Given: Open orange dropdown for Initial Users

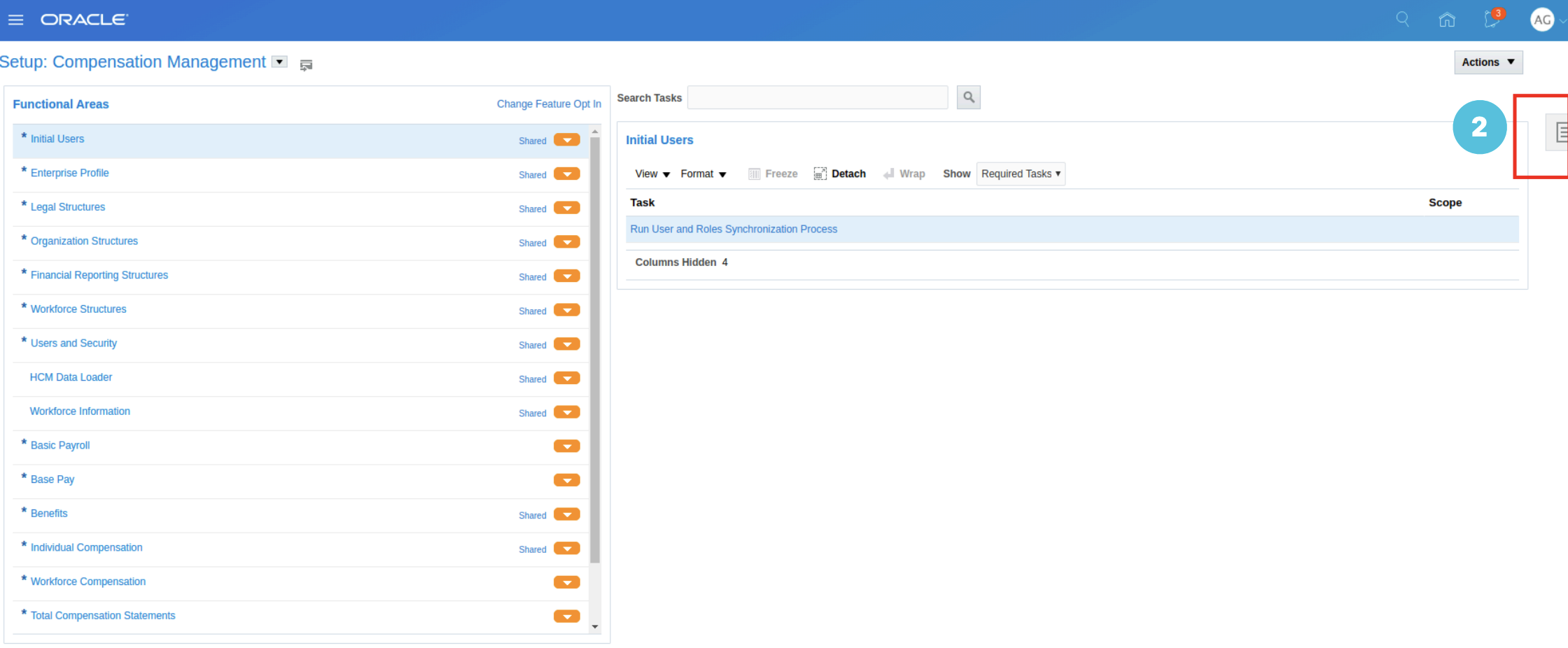Looking at the screenshot, I should 567,140.
